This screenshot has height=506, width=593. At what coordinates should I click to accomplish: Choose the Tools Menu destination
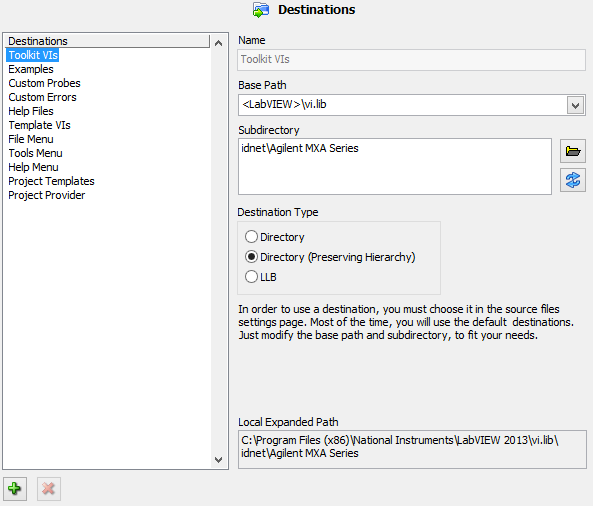(36, 153)
